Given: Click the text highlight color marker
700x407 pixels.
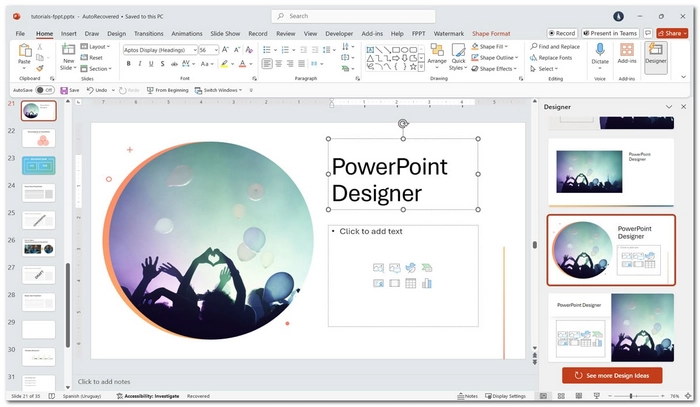Looking at the screenshot, I should [225, 64].
